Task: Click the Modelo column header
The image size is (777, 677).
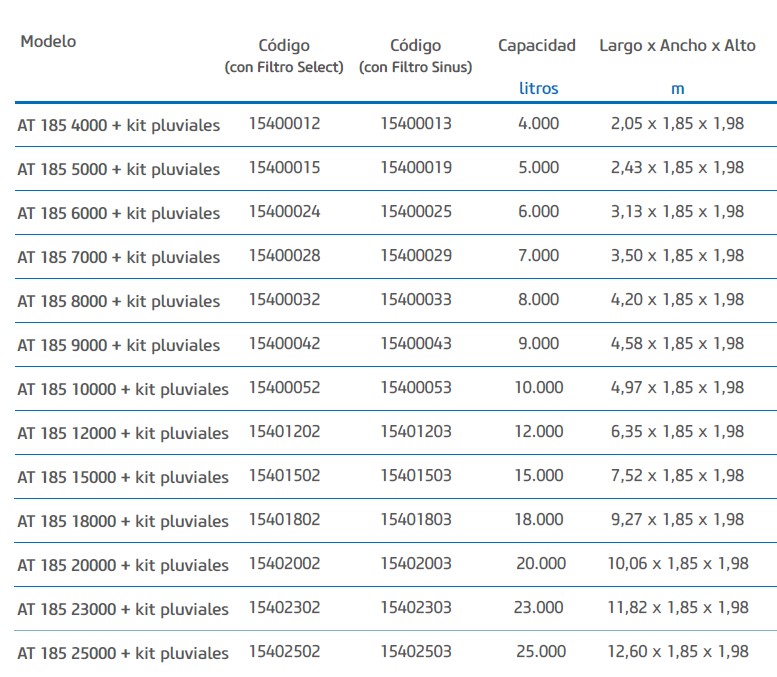Action: (48, 42)
